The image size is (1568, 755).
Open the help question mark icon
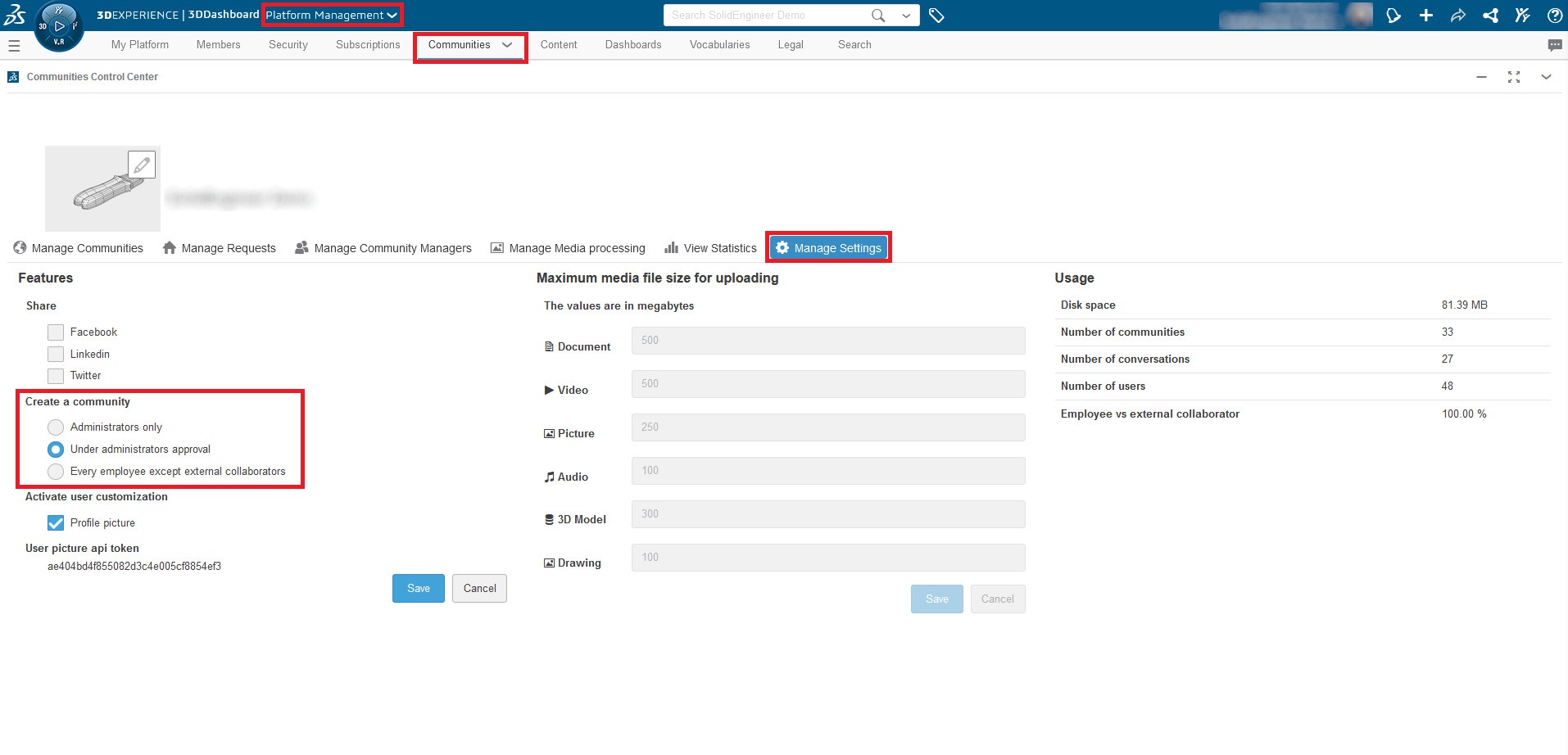click(1554, 16)
